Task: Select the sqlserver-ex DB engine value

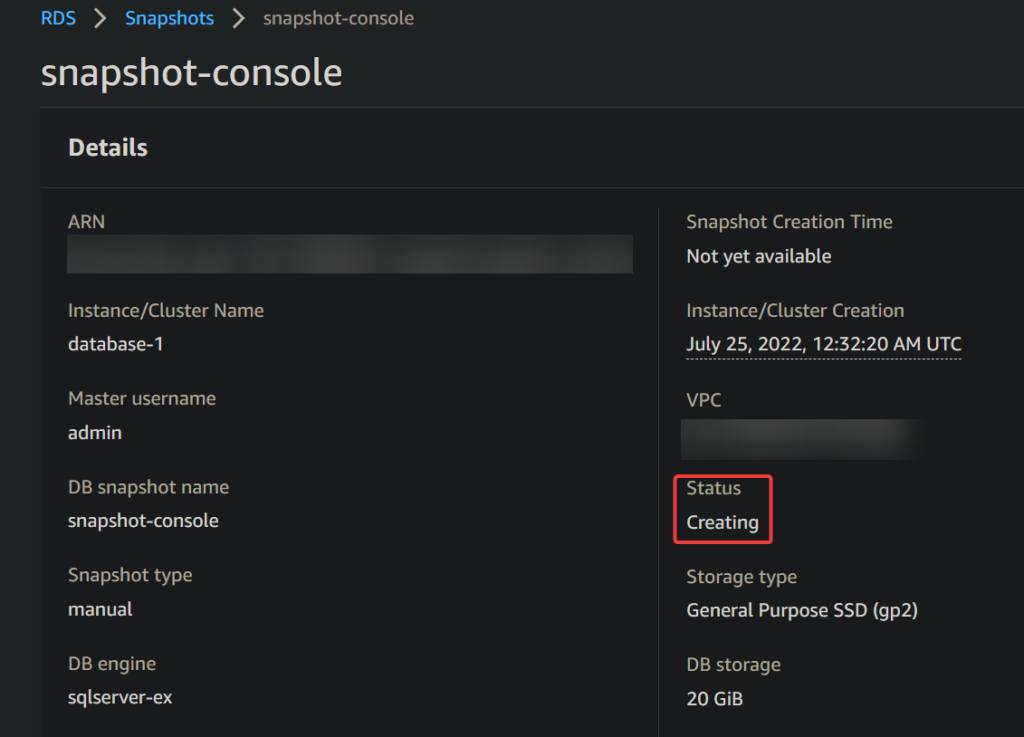Action: (x=120, y=698)
